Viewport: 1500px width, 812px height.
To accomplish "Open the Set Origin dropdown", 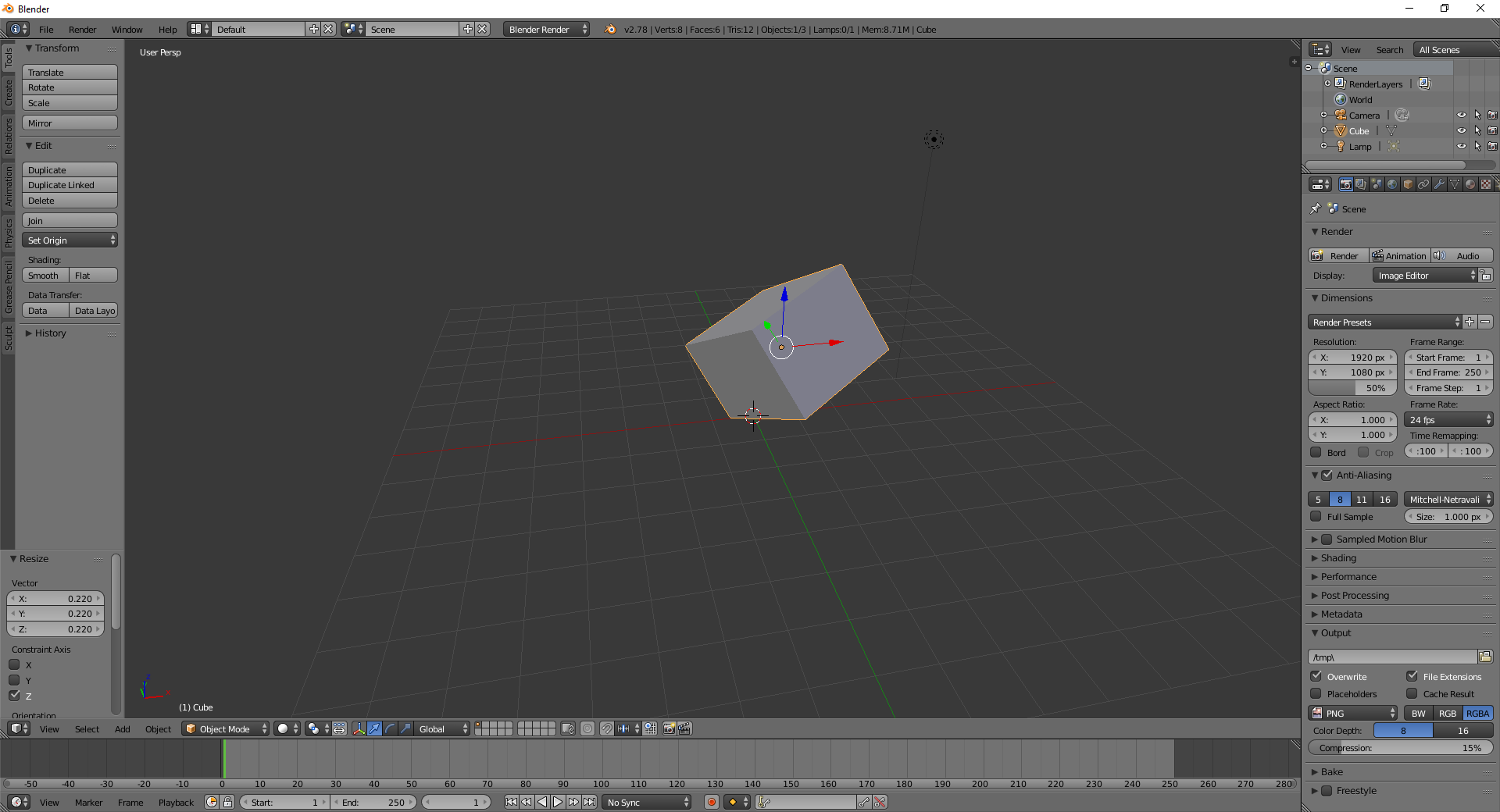I will [x=70, y=240].
